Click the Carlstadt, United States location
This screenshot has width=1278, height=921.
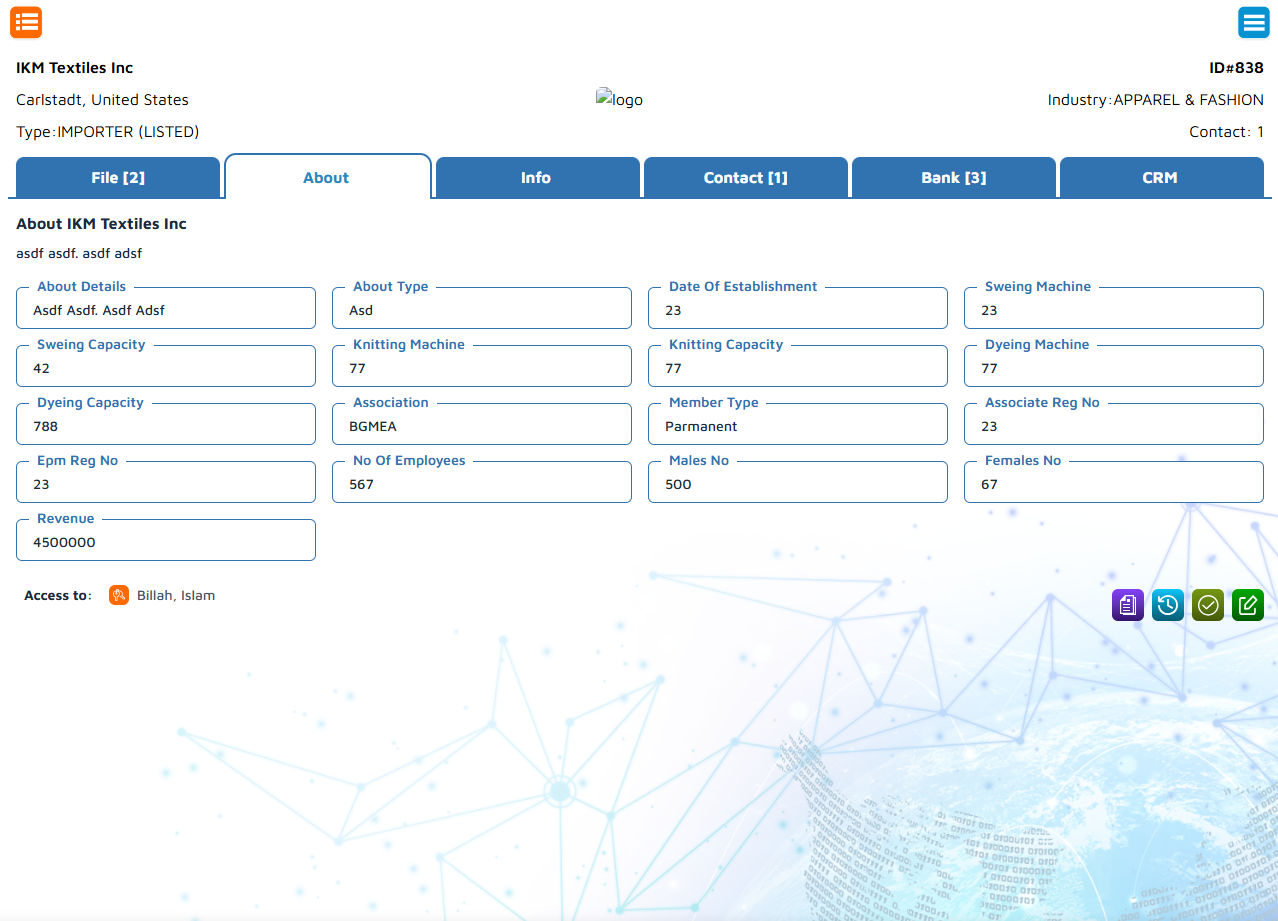tap(102, 100)
